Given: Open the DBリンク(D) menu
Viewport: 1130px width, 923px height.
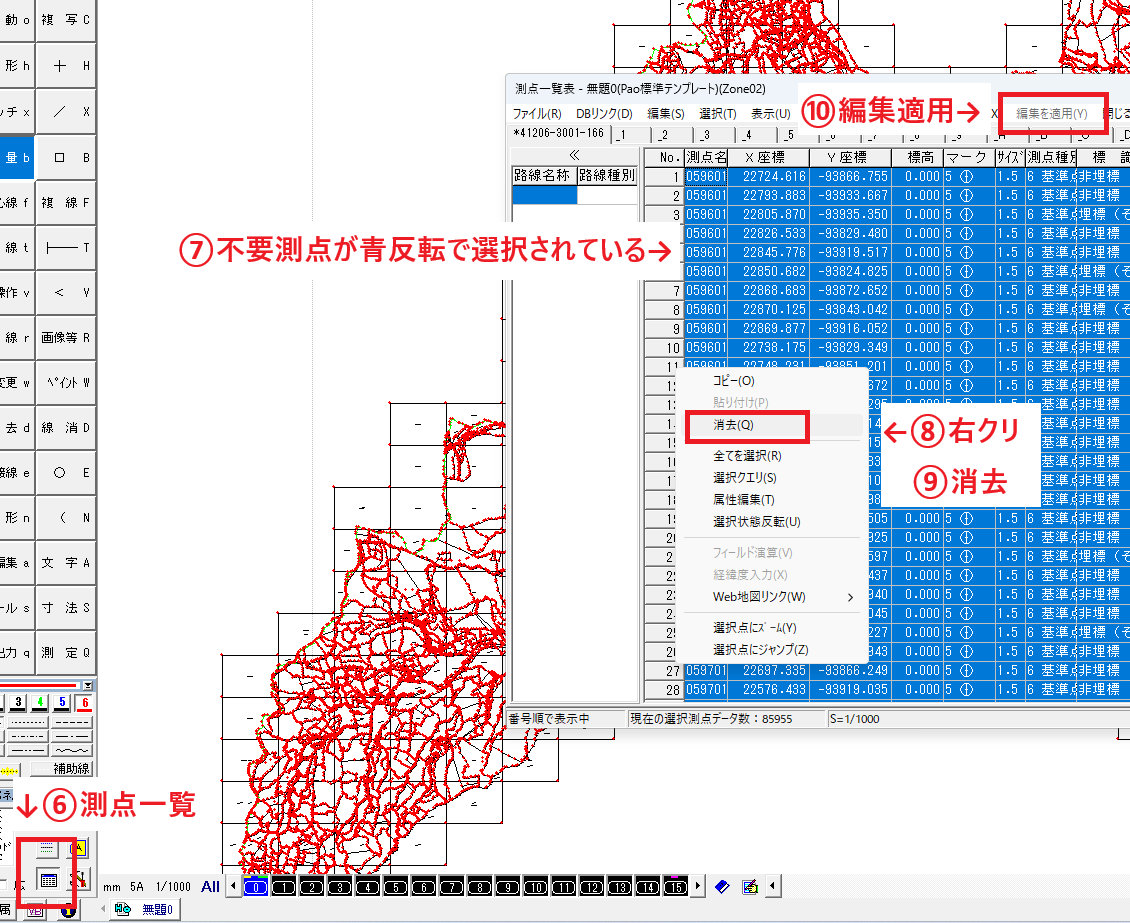Looking at the screenshot, I should tap(604, 114).
